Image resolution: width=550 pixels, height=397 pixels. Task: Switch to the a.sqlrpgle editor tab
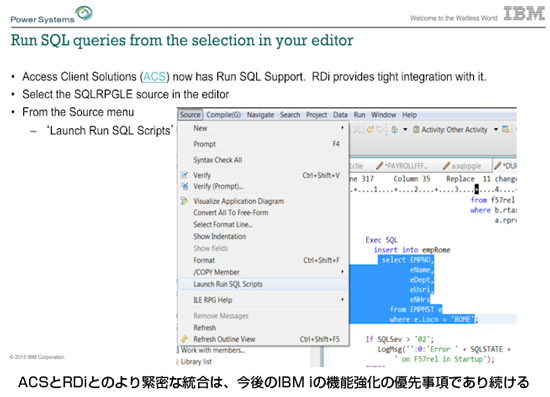[463, 166]
